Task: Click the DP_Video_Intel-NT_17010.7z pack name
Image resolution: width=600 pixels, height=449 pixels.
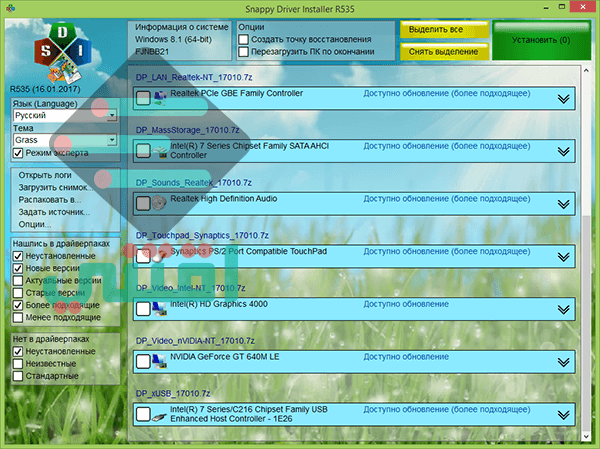Action: click(191, 288)
